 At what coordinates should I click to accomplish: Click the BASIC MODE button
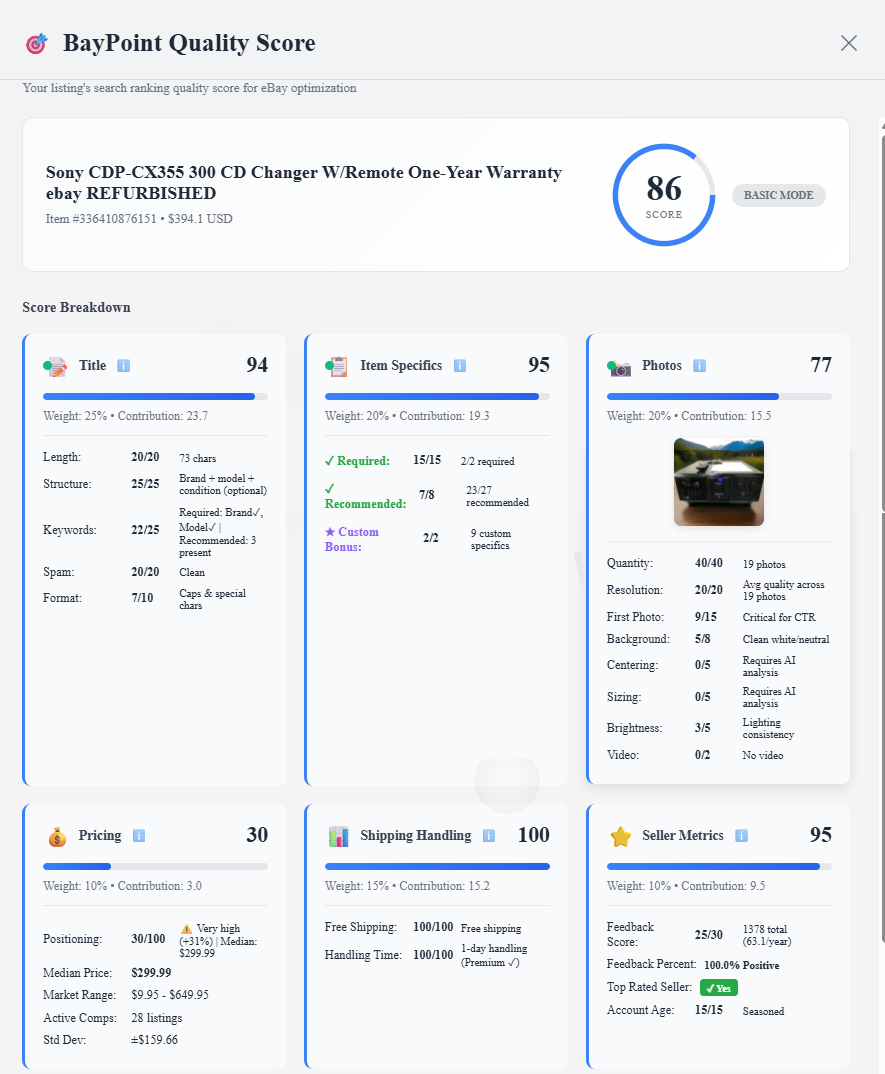tap(778, 195)
